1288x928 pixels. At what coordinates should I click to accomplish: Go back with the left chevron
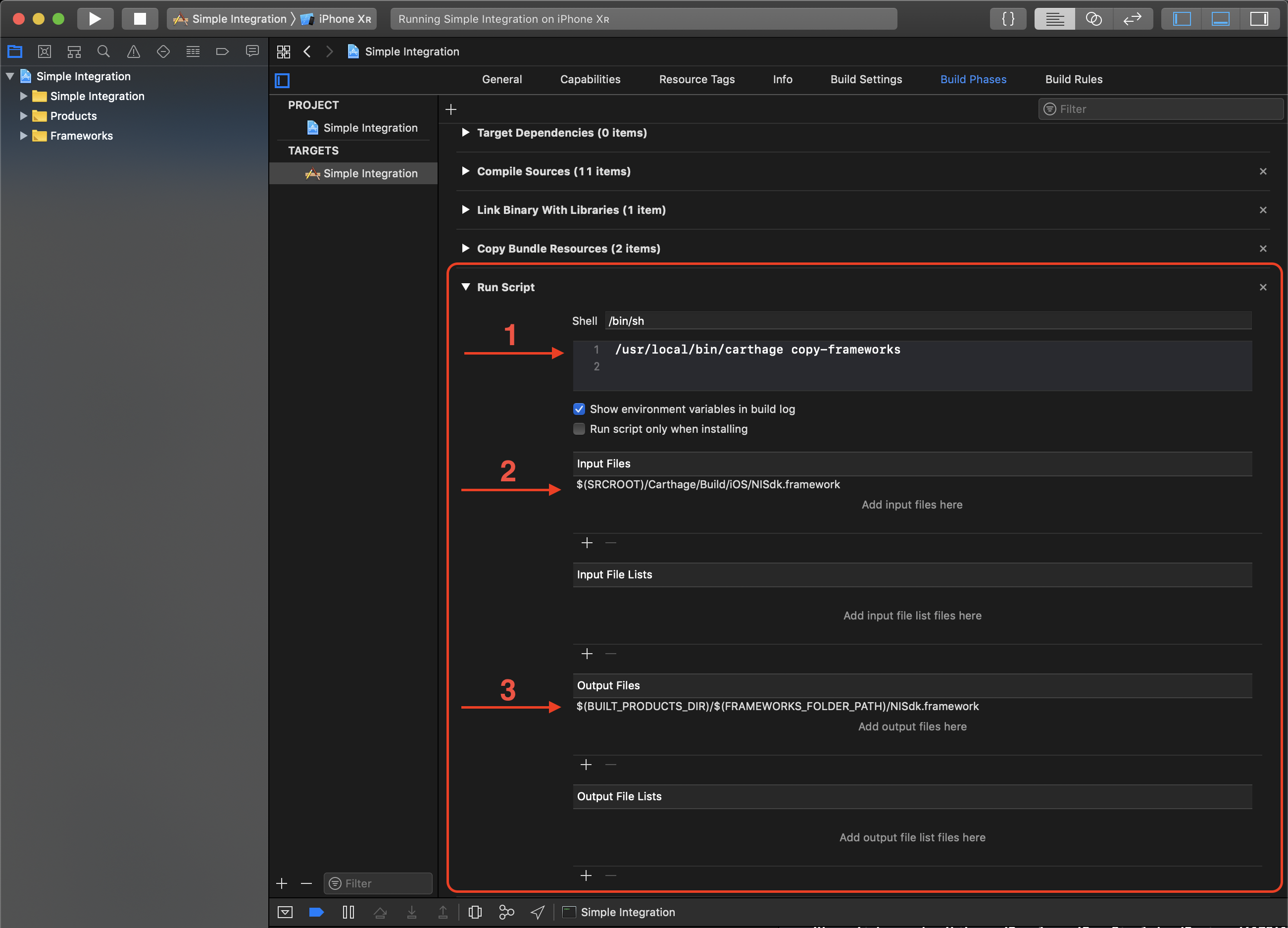(307, 52)
